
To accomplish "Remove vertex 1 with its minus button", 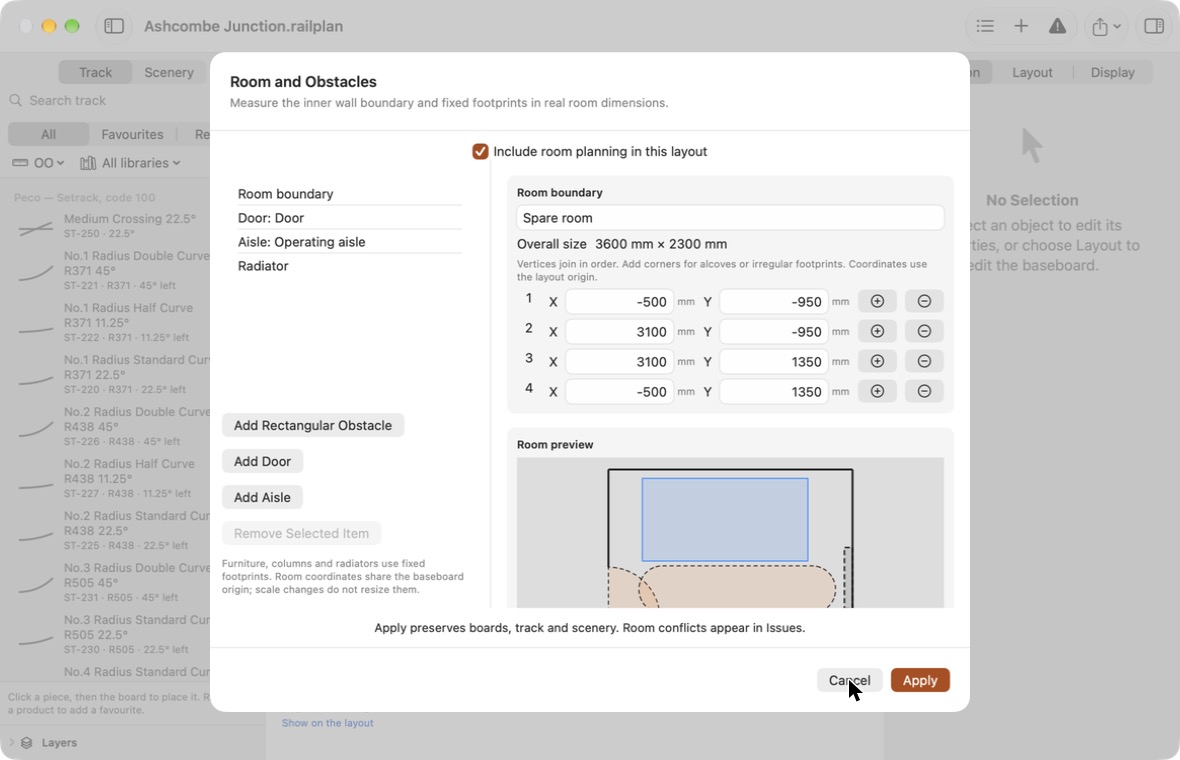I will pos(924,301).
